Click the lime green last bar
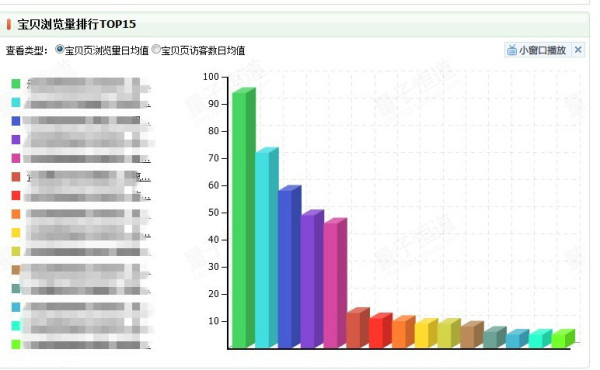The image size is (600, 370). 563,339
